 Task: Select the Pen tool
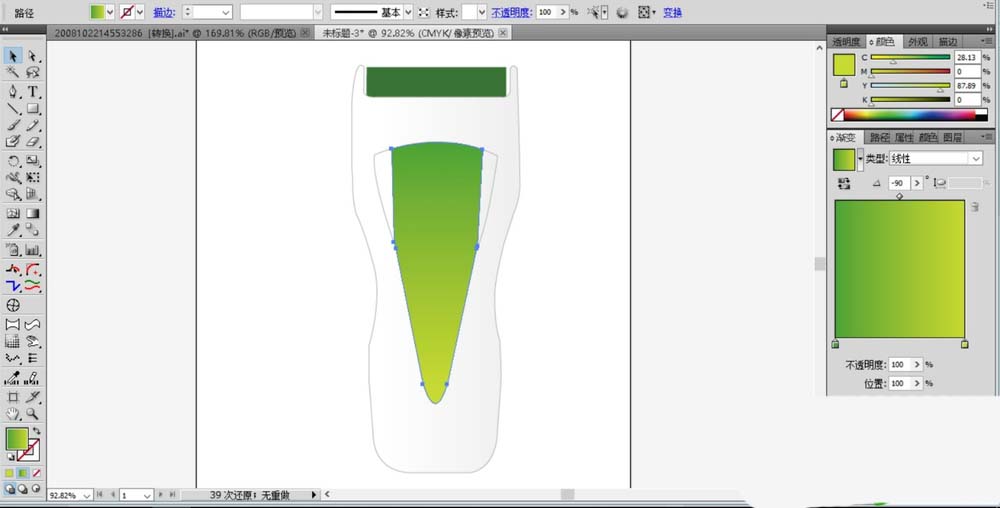pos(12,91)
